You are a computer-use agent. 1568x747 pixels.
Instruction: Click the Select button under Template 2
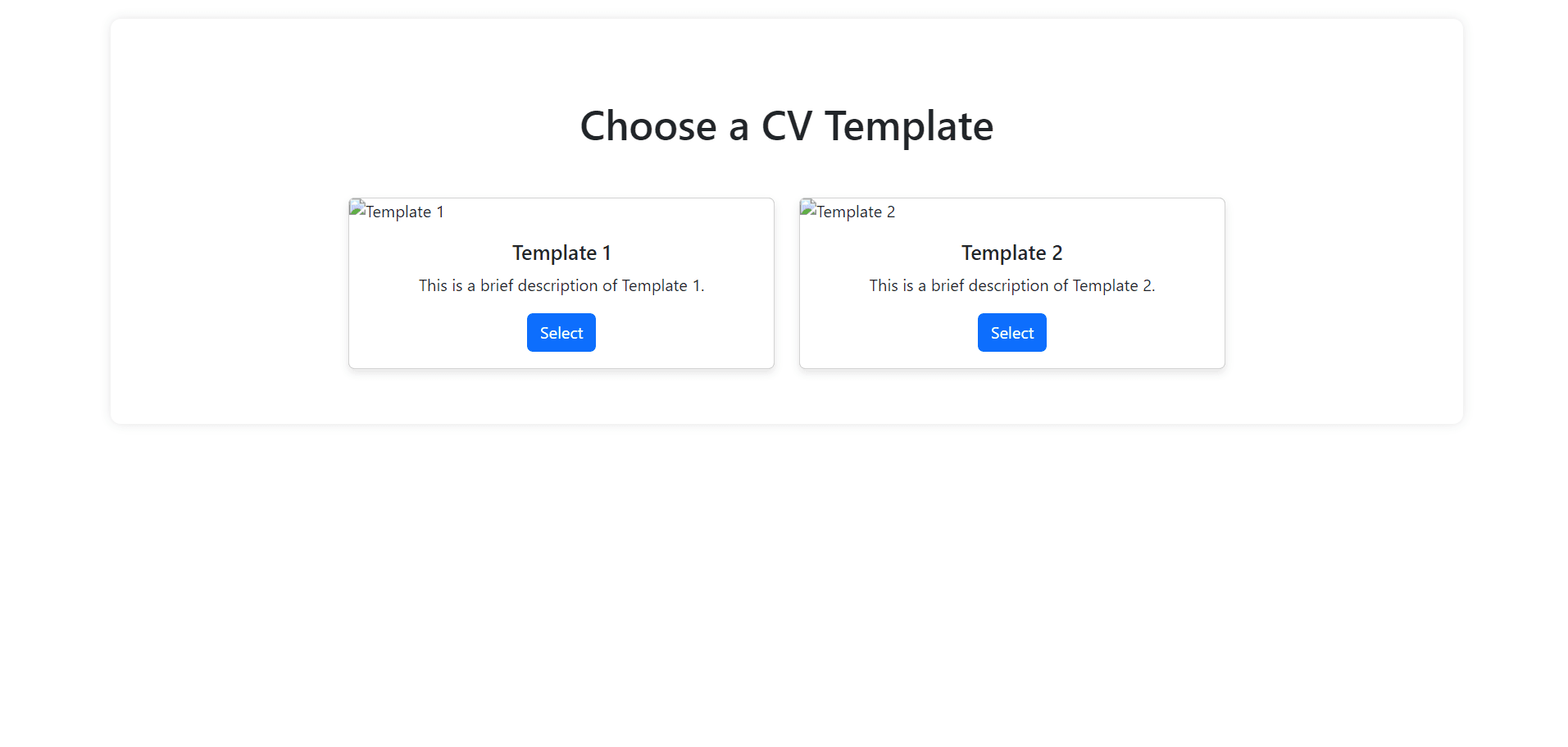(x=1011, y=332)
